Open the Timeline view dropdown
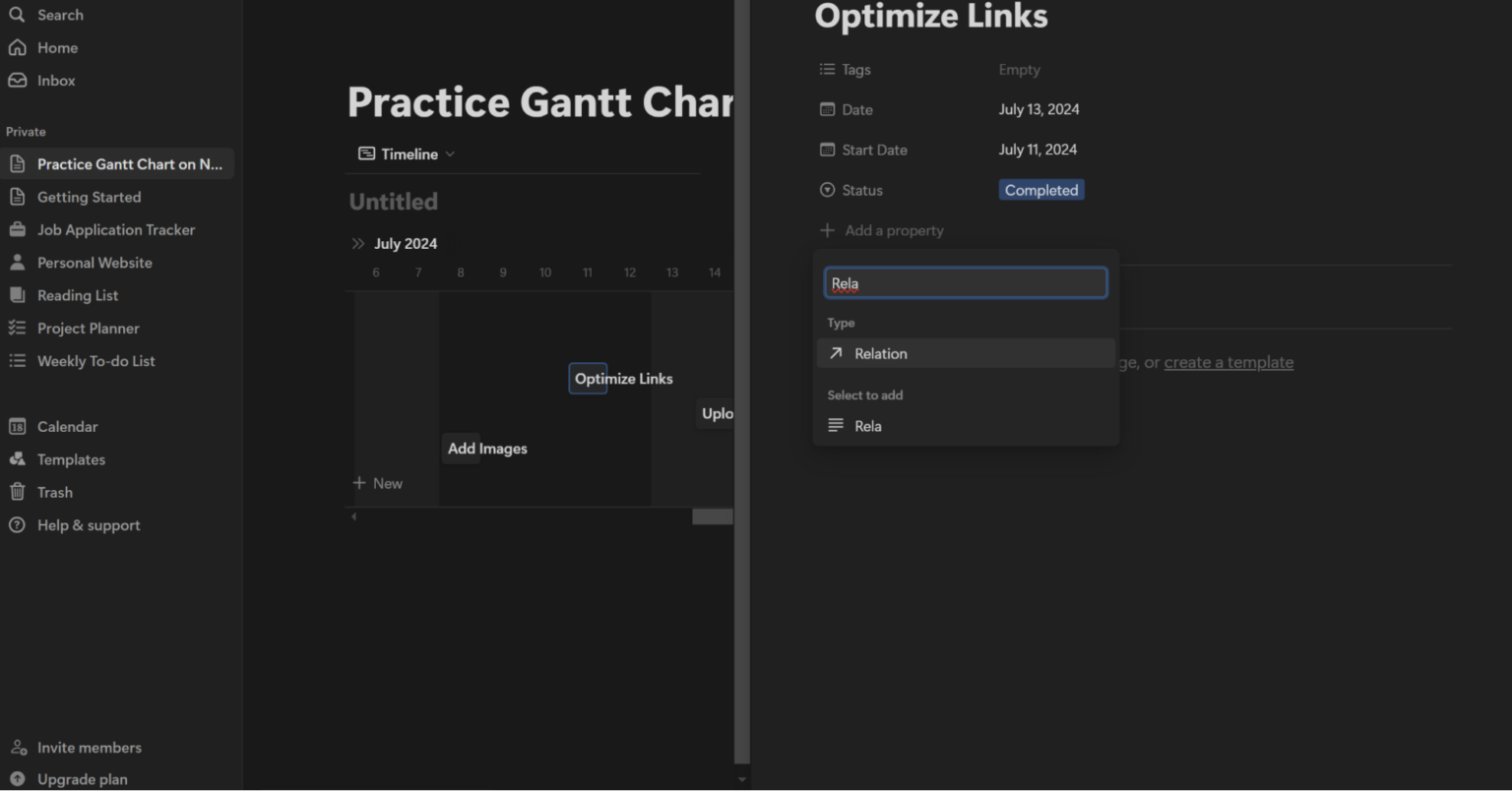1512x791 pixels. pyautogui.click(x=405, y=153)
